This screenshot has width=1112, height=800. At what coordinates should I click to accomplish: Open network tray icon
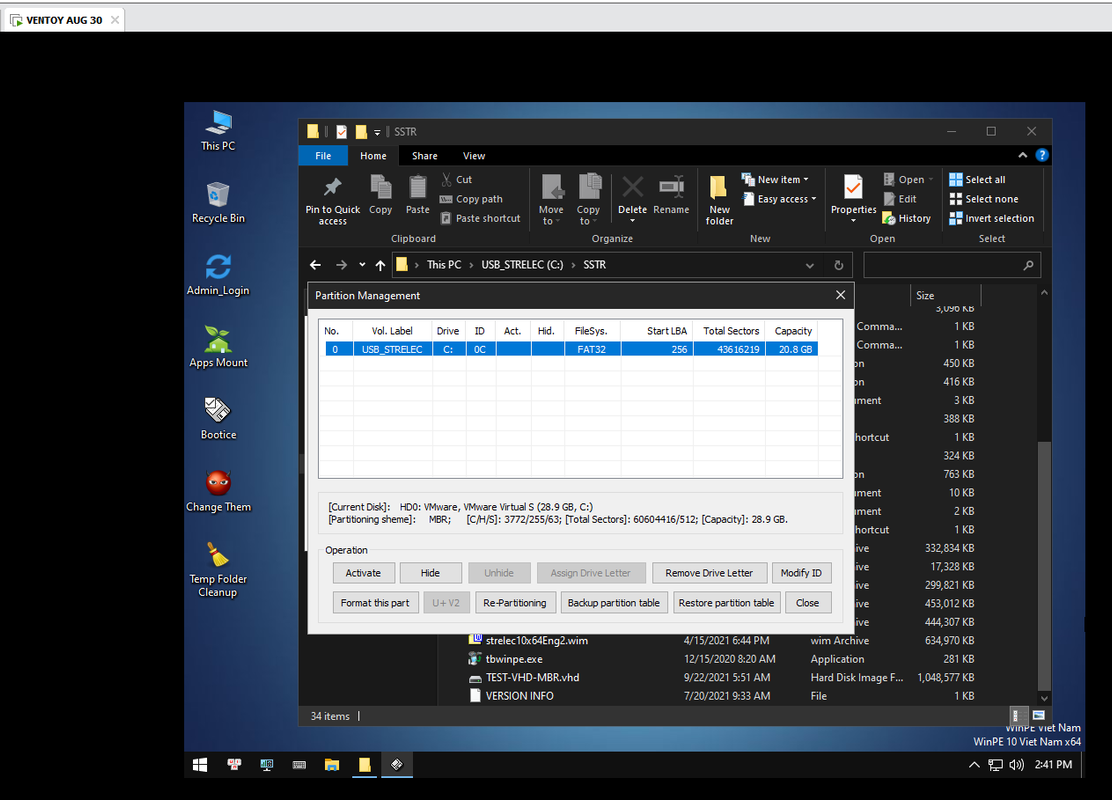[x=996, y=765]
